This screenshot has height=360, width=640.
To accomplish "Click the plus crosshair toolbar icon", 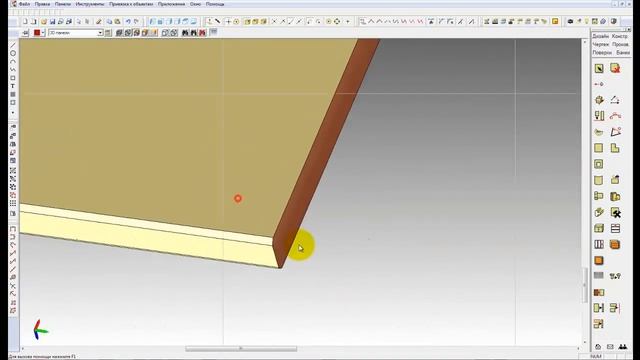I will coord(228,21).
